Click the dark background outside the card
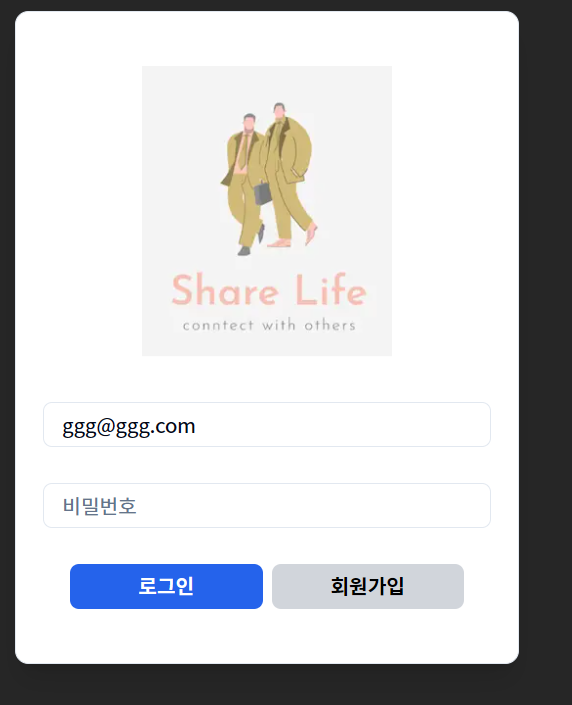The image size is (572, 705). [545, 351]
